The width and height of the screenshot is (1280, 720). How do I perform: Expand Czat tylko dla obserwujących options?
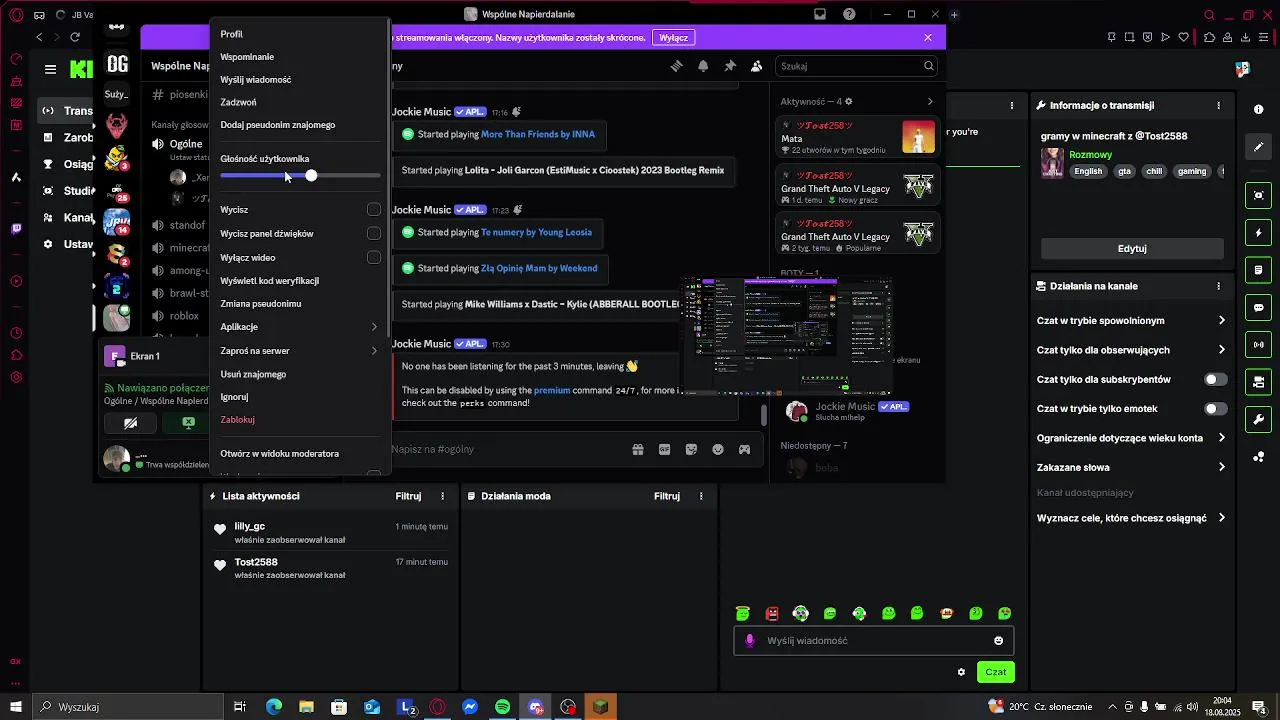pyautogui.click(x=1221, y=350)
